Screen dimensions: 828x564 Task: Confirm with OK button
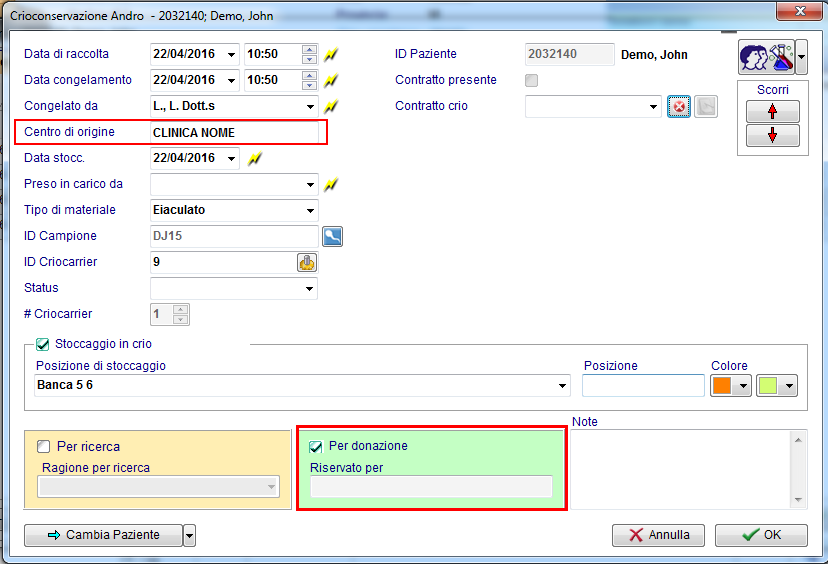click(x=761, y=535)
